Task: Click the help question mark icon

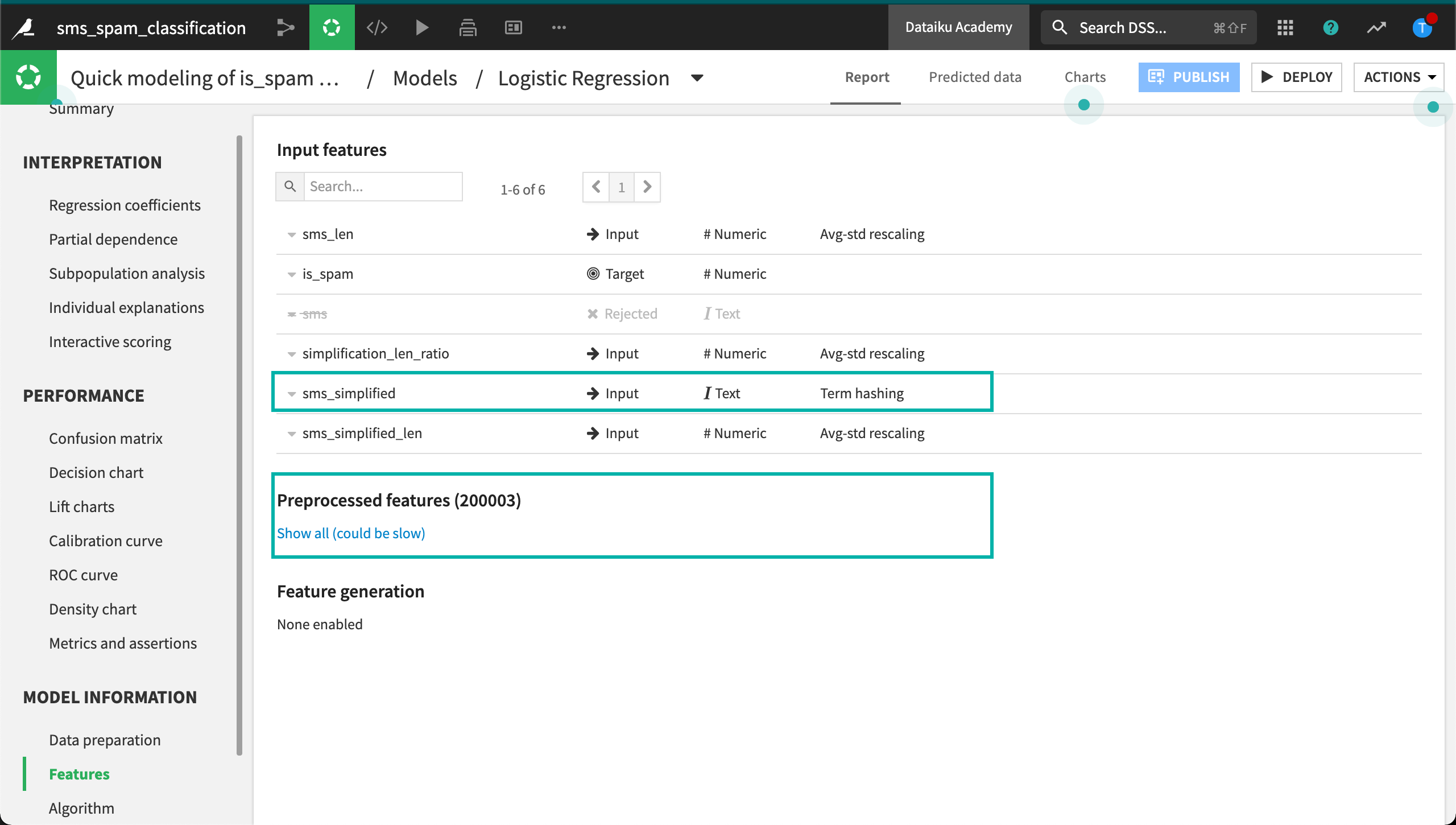Action: [x=1330, y=27]
